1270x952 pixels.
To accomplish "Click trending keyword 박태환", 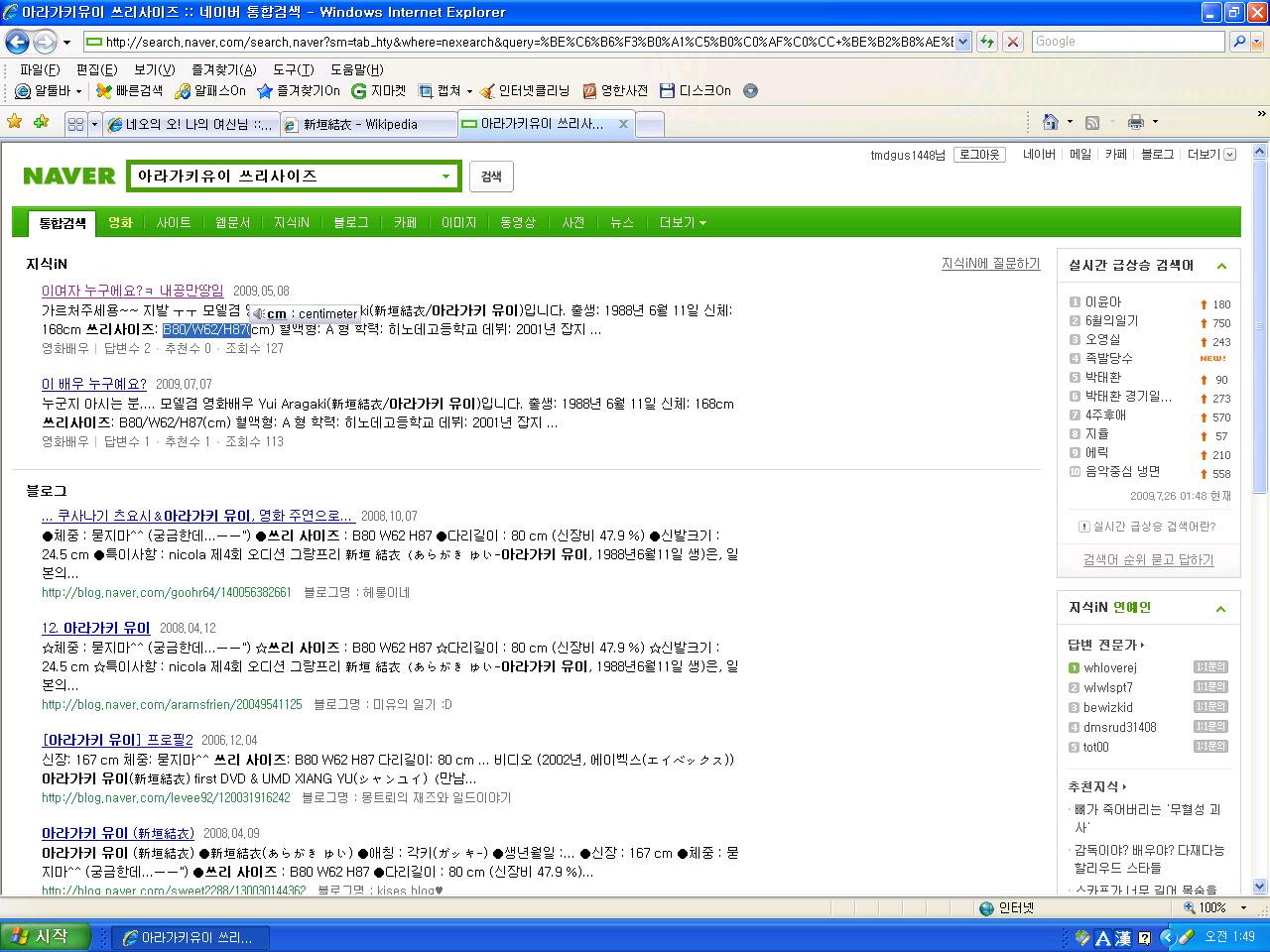I will point(1103,378).
